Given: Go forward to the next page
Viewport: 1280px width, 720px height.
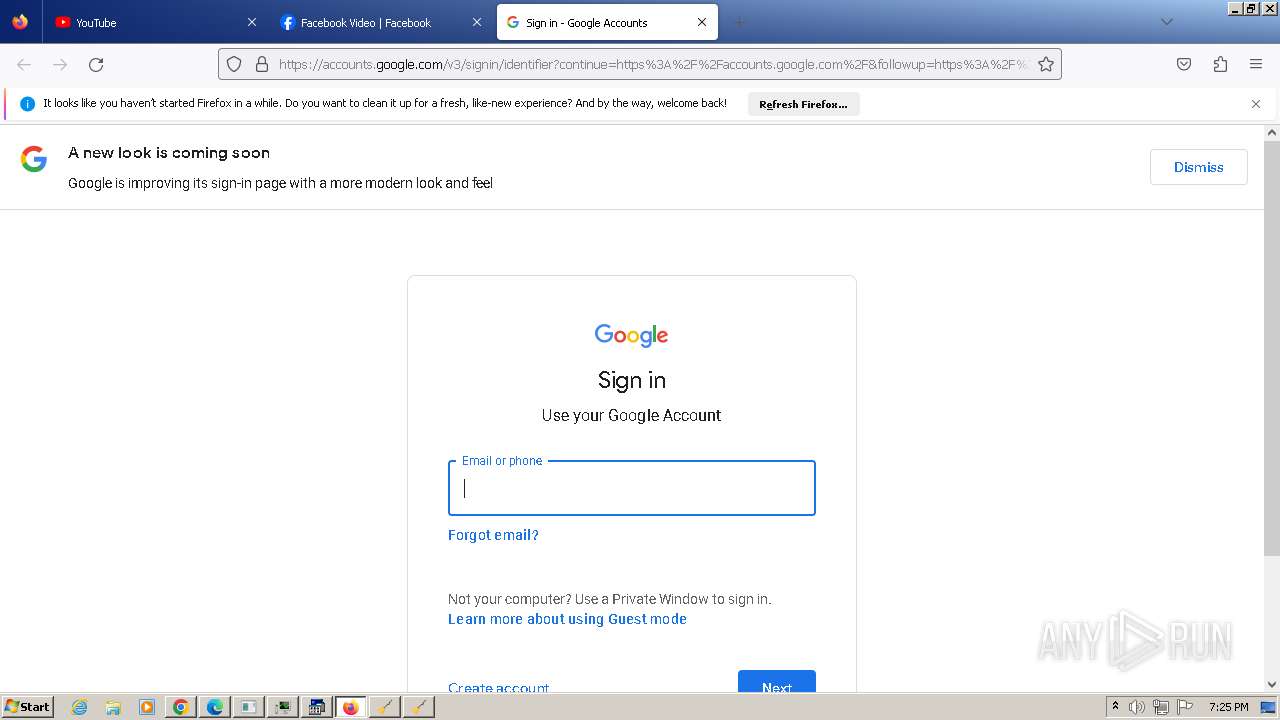Looking at the screenshot, I should (x=60, y=64).
